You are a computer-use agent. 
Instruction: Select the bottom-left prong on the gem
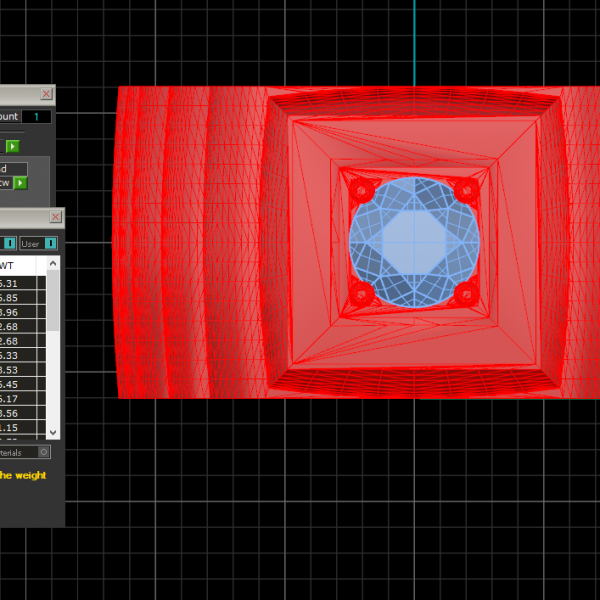pos(361,292)
